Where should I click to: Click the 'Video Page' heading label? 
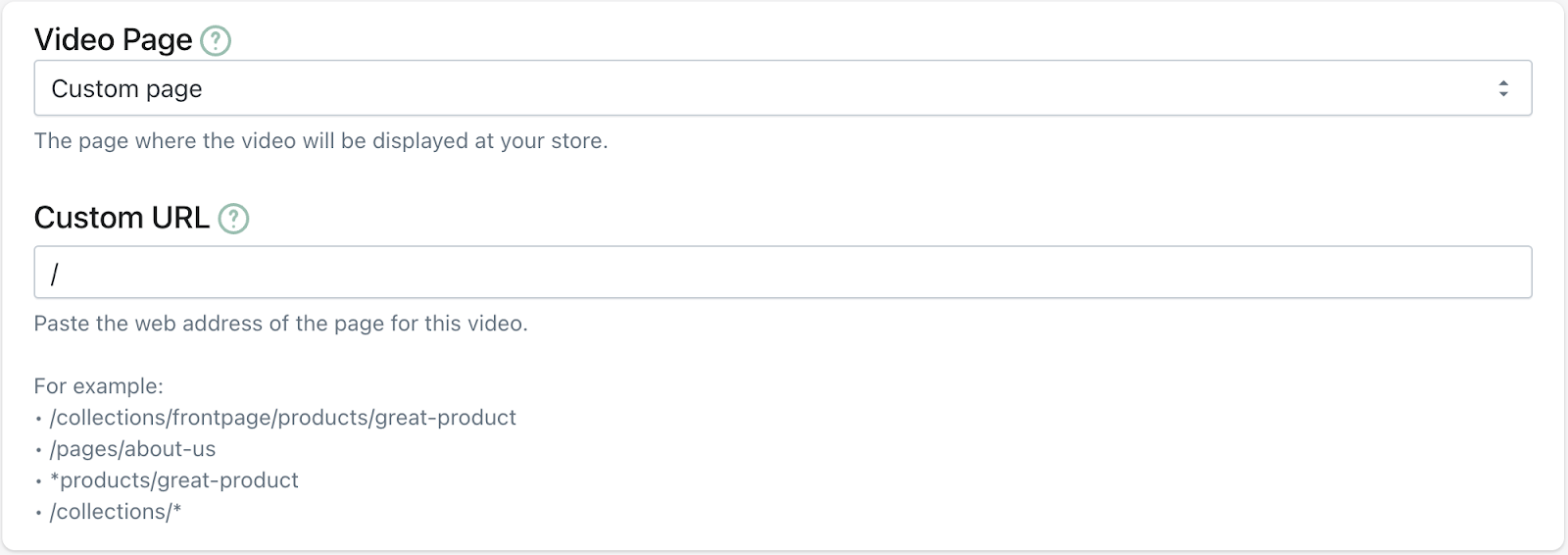coord(114,40)
